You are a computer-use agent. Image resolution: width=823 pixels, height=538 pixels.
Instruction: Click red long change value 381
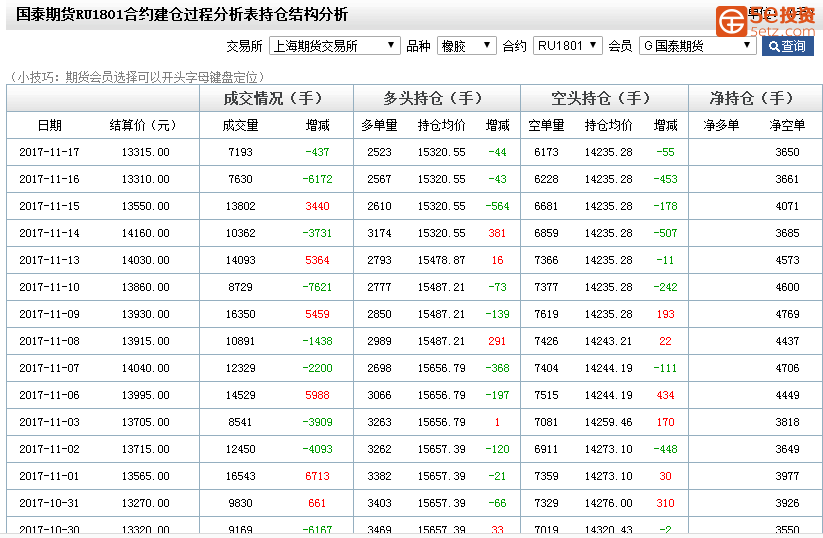497,233
